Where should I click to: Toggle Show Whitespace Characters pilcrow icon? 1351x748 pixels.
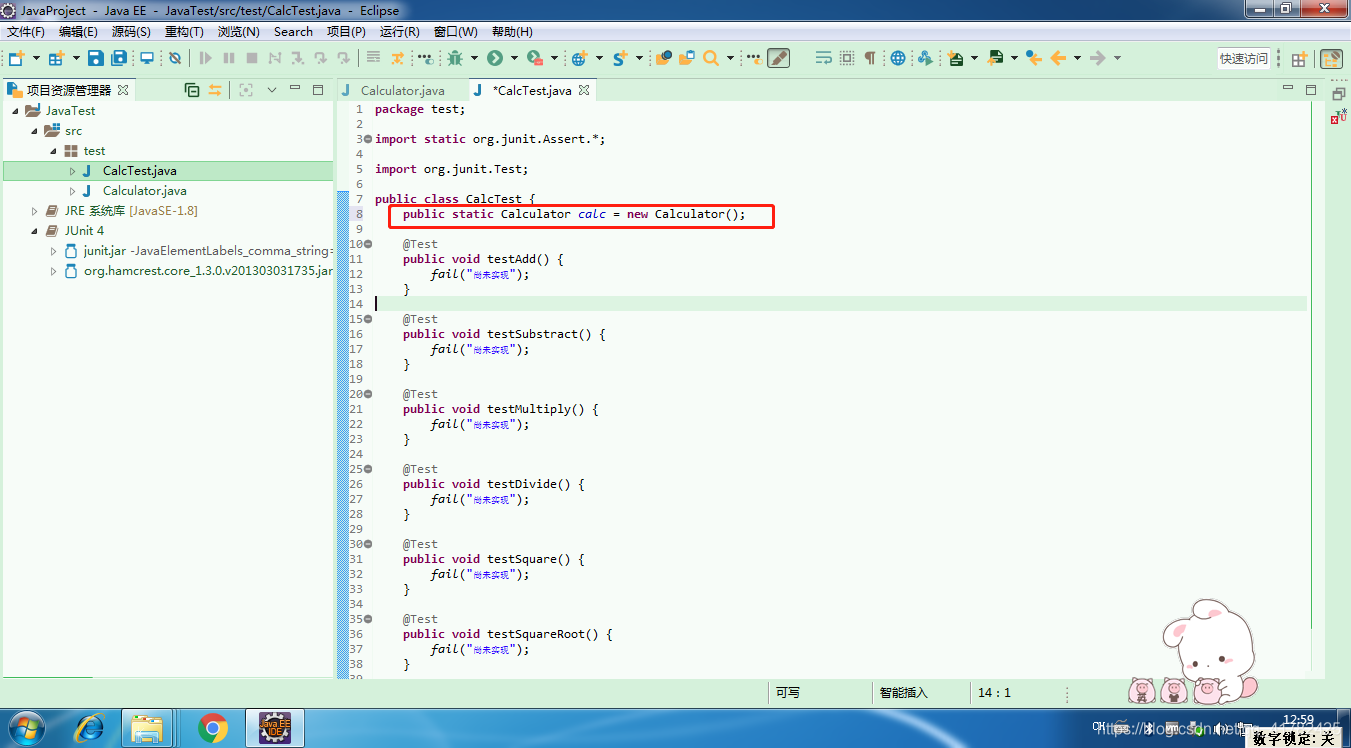click(x=870, y=58)
